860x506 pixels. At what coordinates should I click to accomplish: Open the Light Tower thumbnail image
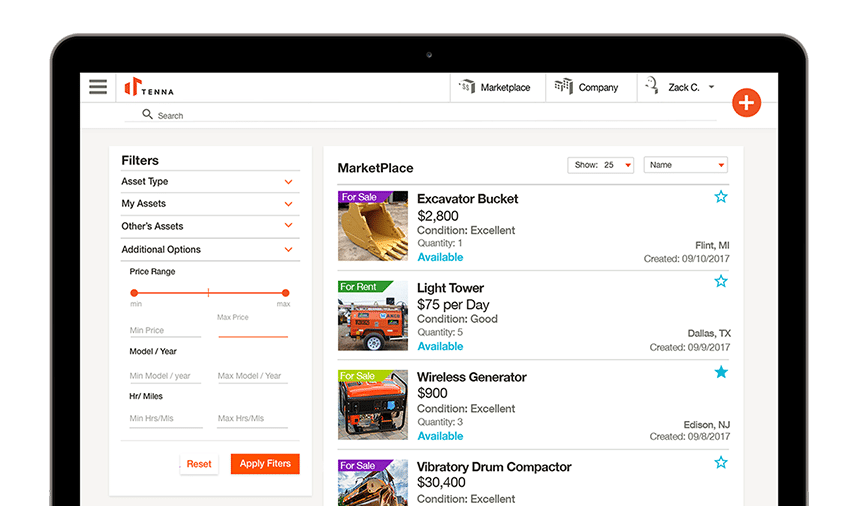coord(373,316)
